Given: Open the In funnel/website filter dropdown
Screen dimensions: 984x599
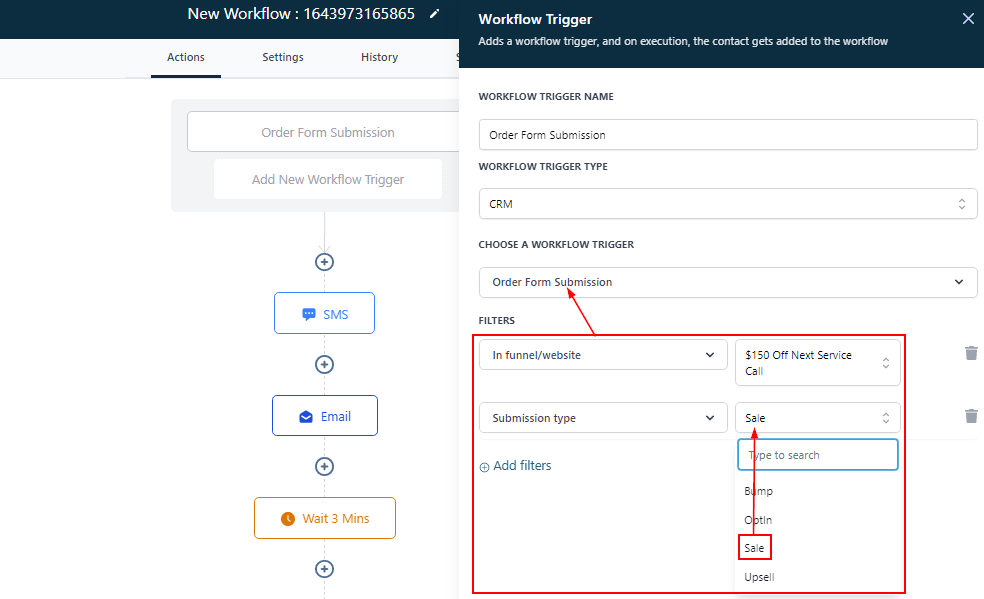Looking at the screenshot, I should 603,355.
